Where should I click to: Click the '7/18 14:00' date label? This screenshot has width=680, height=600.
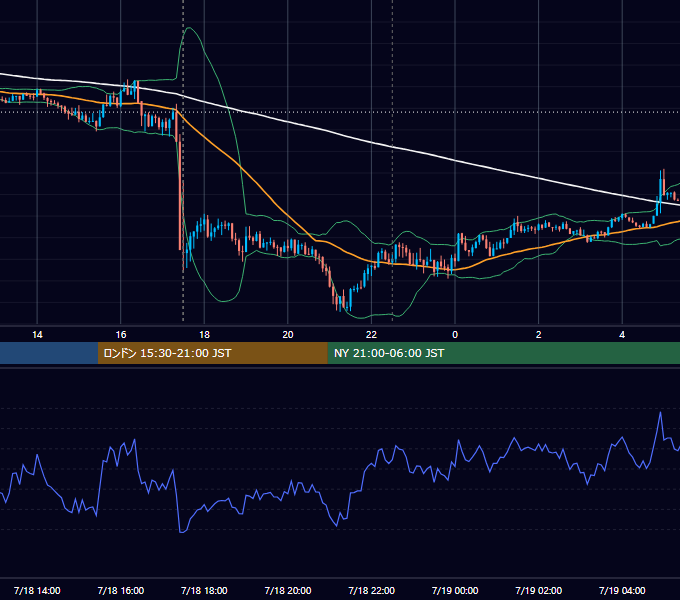point(37,590)
